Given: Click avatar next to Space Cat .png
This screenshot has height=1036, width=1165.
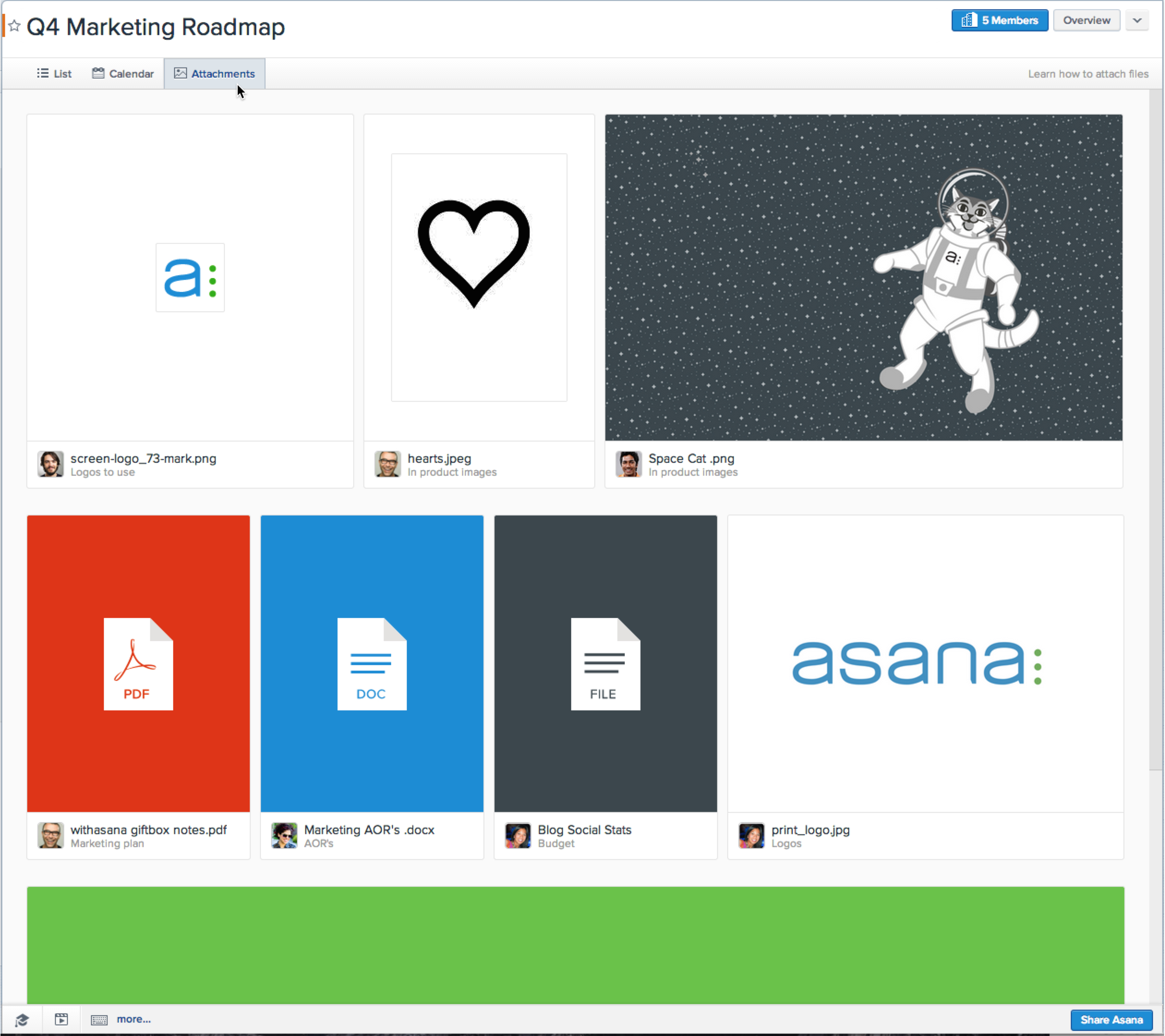Looking at the screenshot, I should pyautogui.click(x=628, y=464).
